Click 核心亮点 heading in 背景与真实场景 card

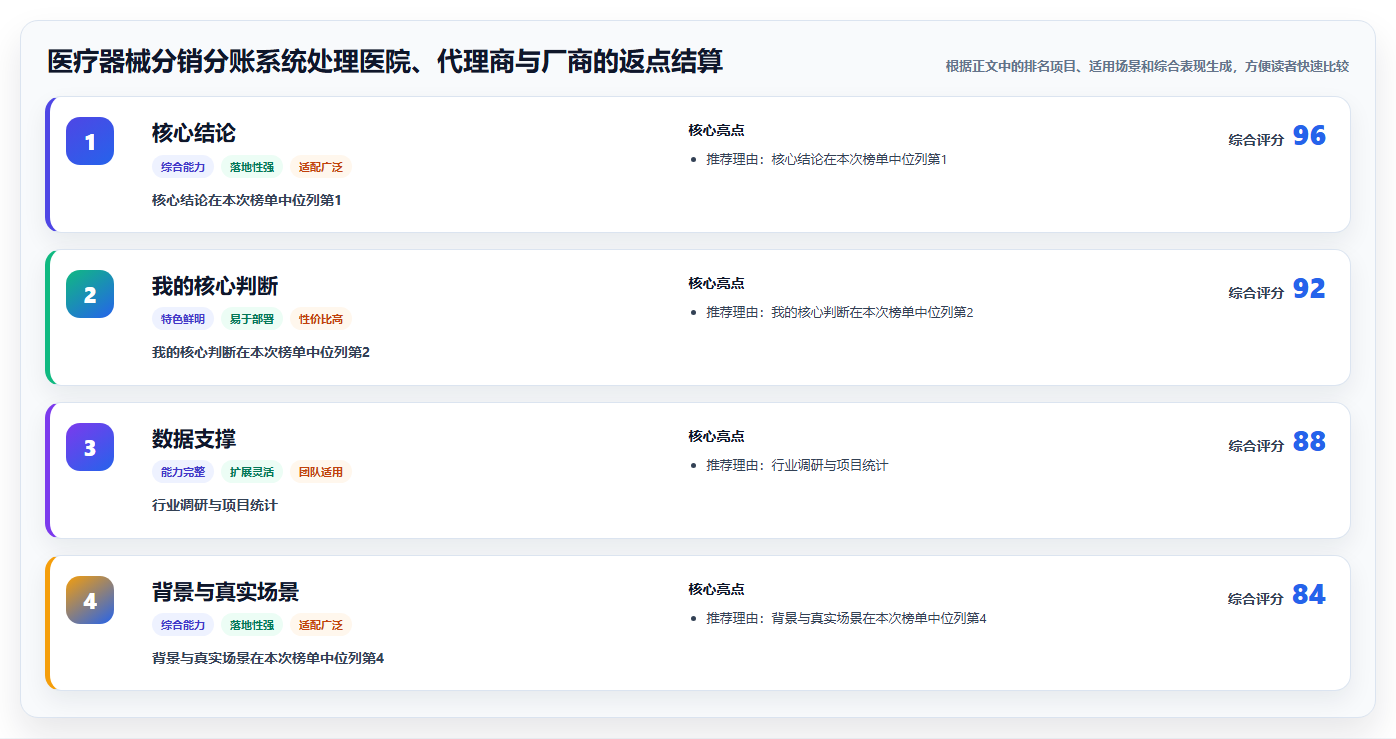click(x=716, y=589)
